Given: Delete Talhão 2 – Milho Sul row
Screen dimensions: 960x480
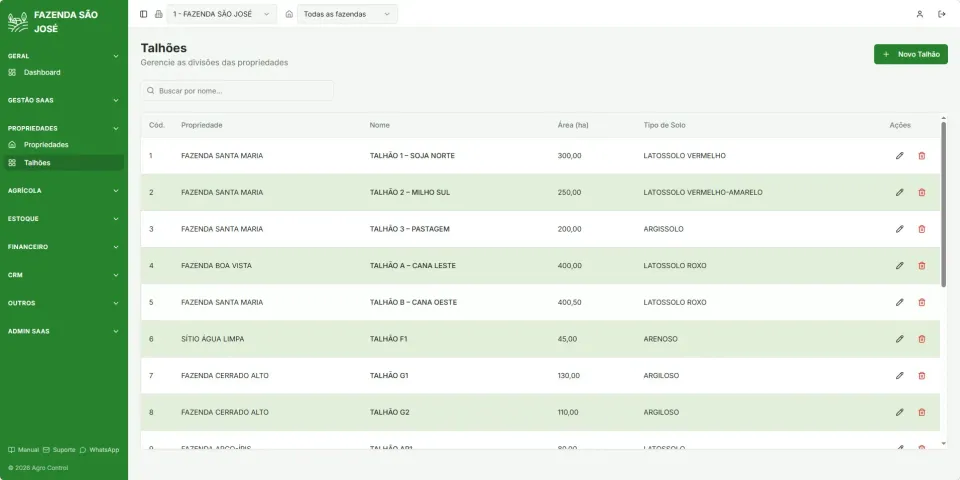Looking at the screenshot, I should 921,192.
